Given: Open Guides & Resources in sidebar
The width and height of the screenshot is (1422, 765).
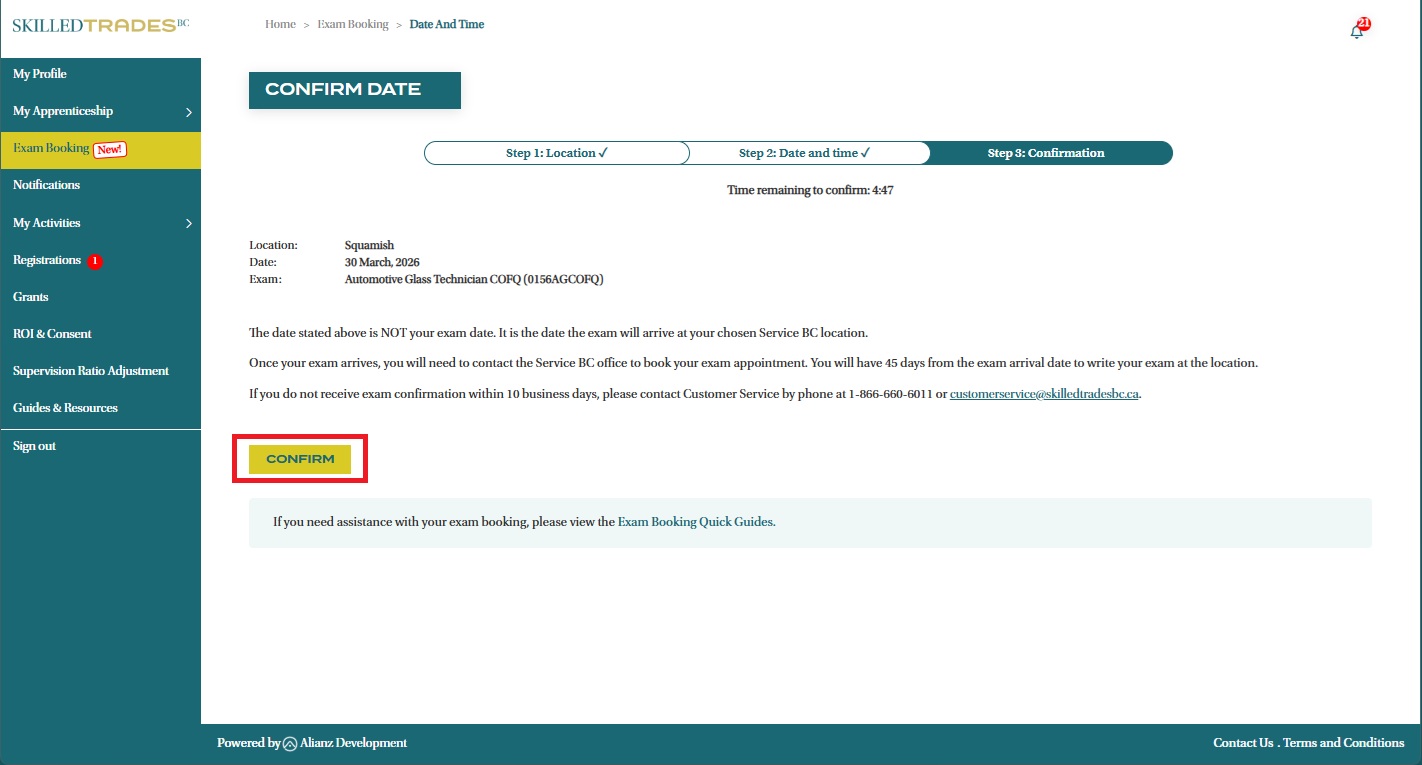Looking at the screenshot, I should tap(65, 408).
